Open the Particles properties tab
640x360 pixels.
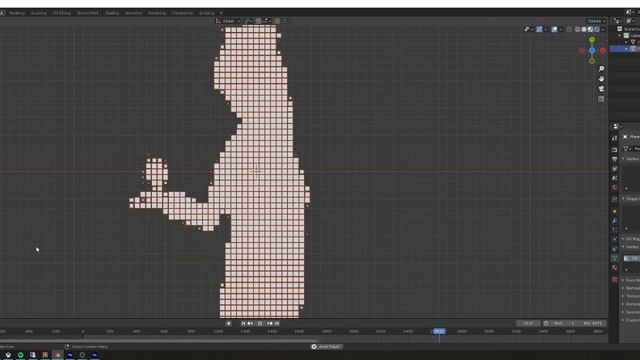[615, 230]
